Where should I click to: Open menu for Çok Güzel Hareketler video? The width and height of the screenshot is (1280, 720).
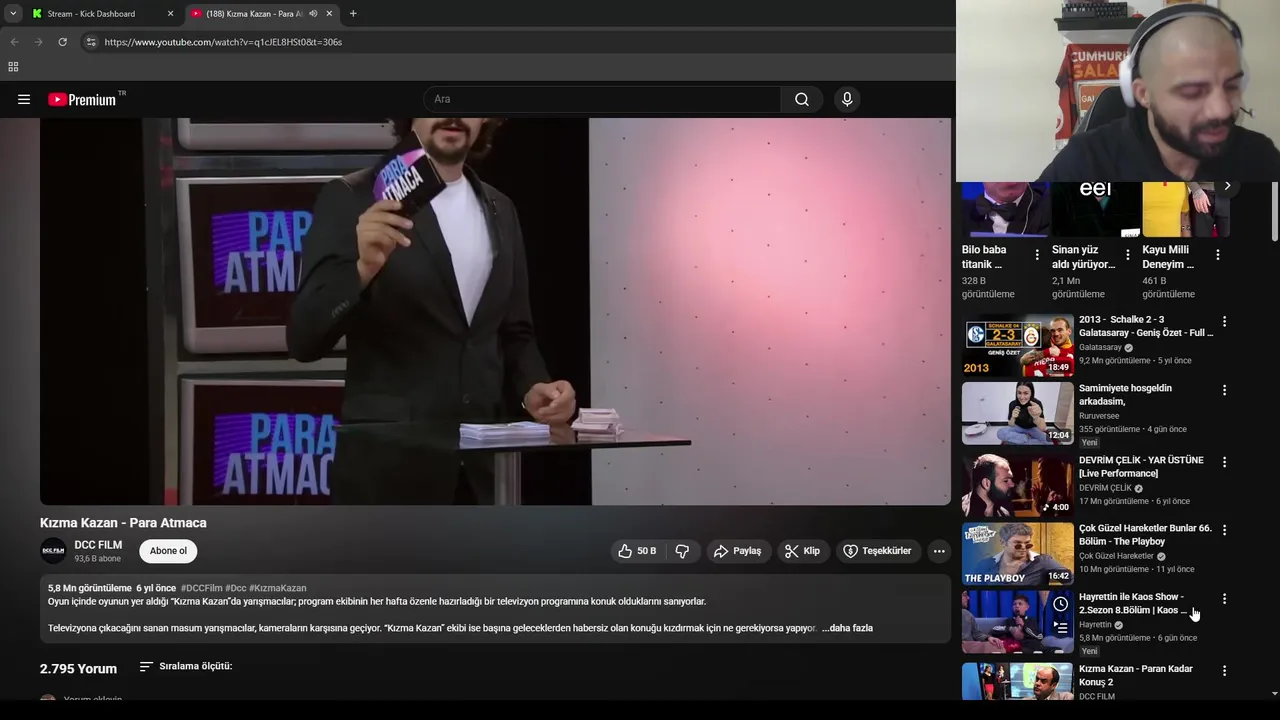point(1224,530)
